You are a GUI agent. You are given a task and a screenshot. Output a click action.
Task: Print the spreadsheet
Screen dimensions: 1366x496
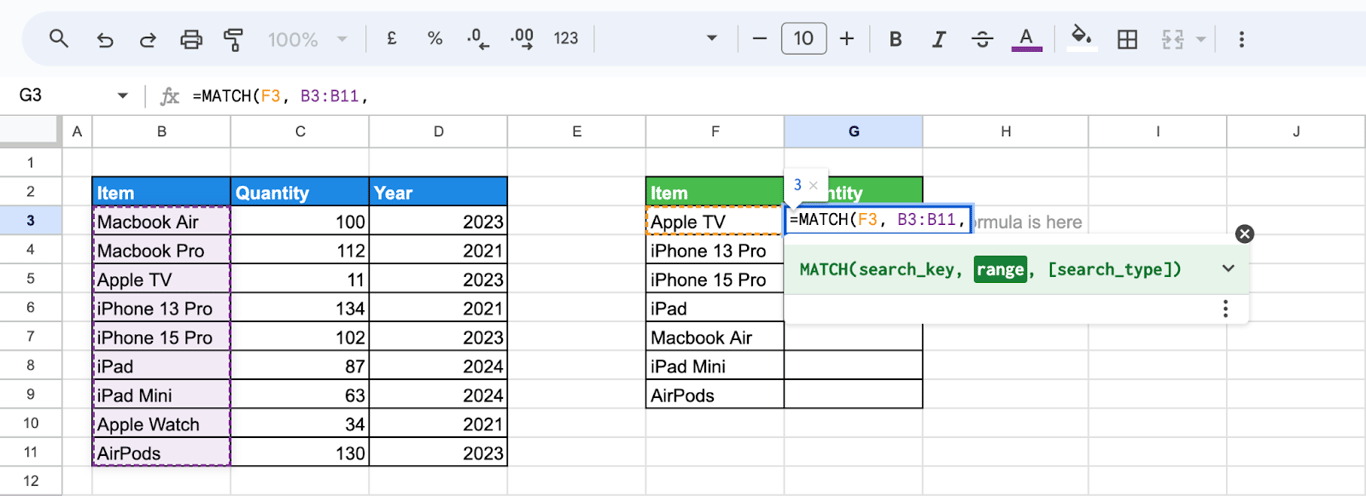point(191,39)
